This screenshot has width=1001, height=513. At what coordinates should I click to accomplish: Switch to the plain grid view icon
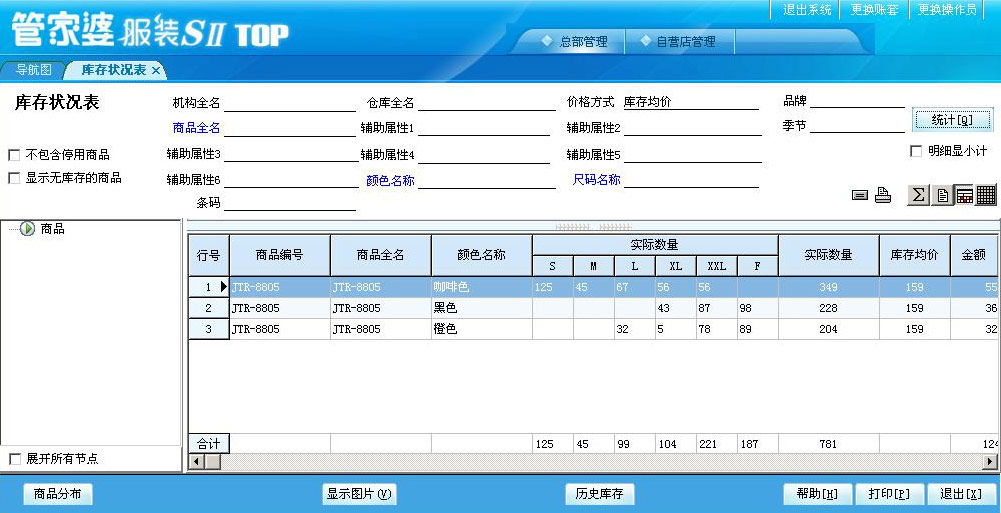(x=986, y=195)
